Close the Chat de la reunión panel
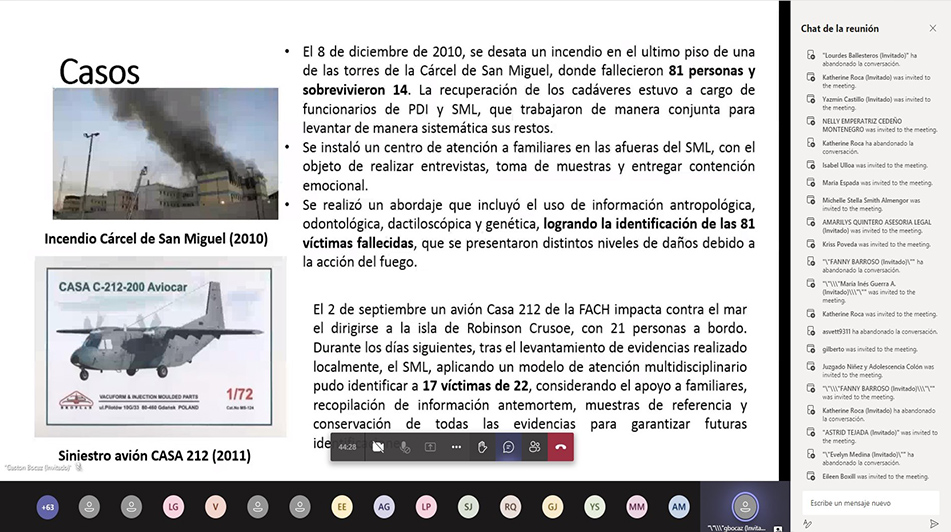 [933, 29]
